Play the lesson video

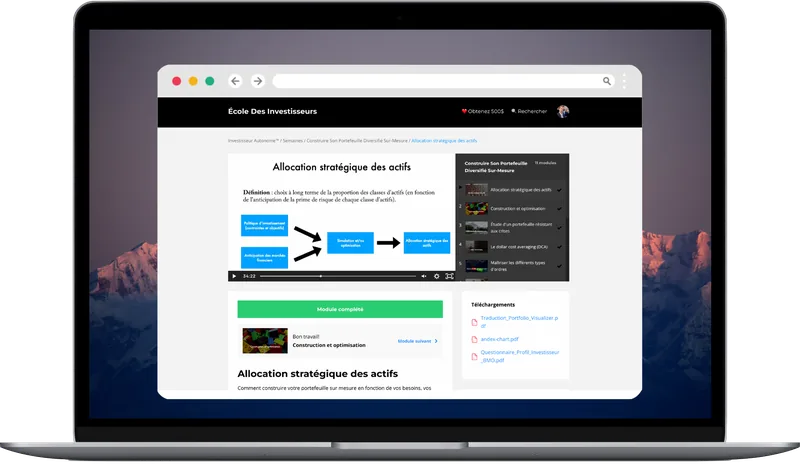tap(234, 276)
